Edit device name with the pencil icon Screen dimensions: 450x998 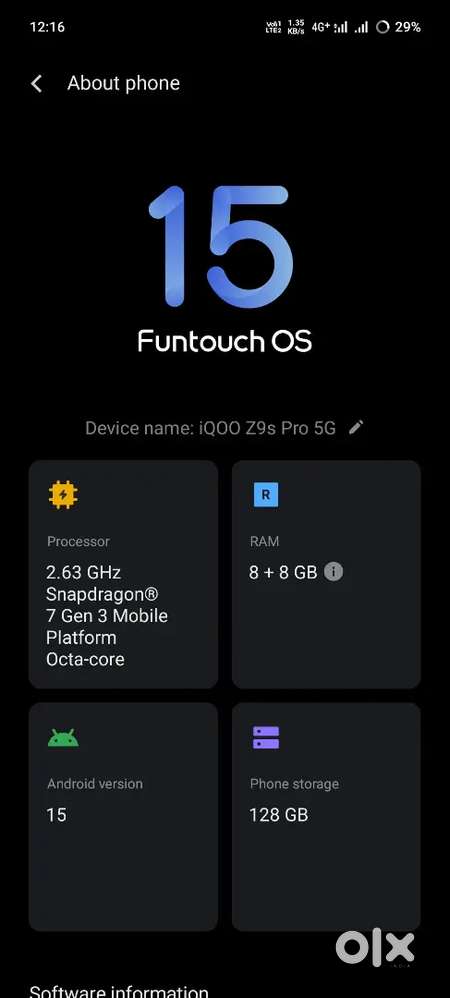pos(356,427)
